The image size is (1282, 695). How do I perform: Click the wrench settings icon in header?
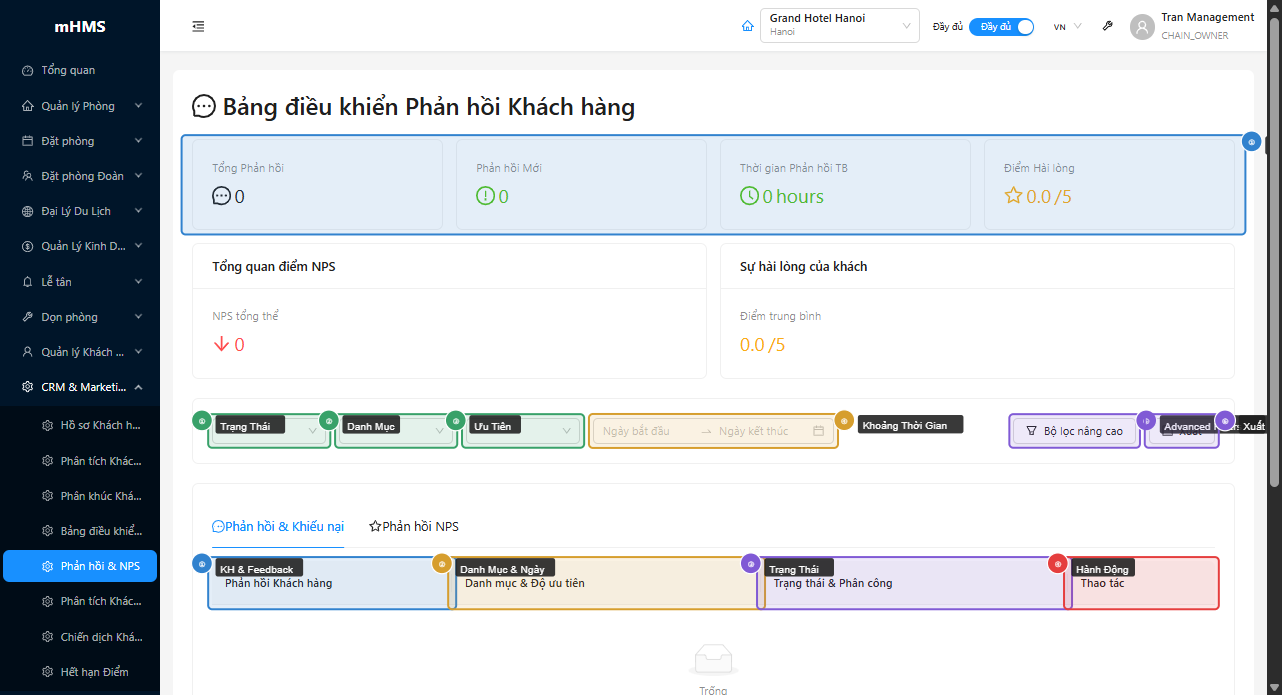click(x=1107, y=27)
